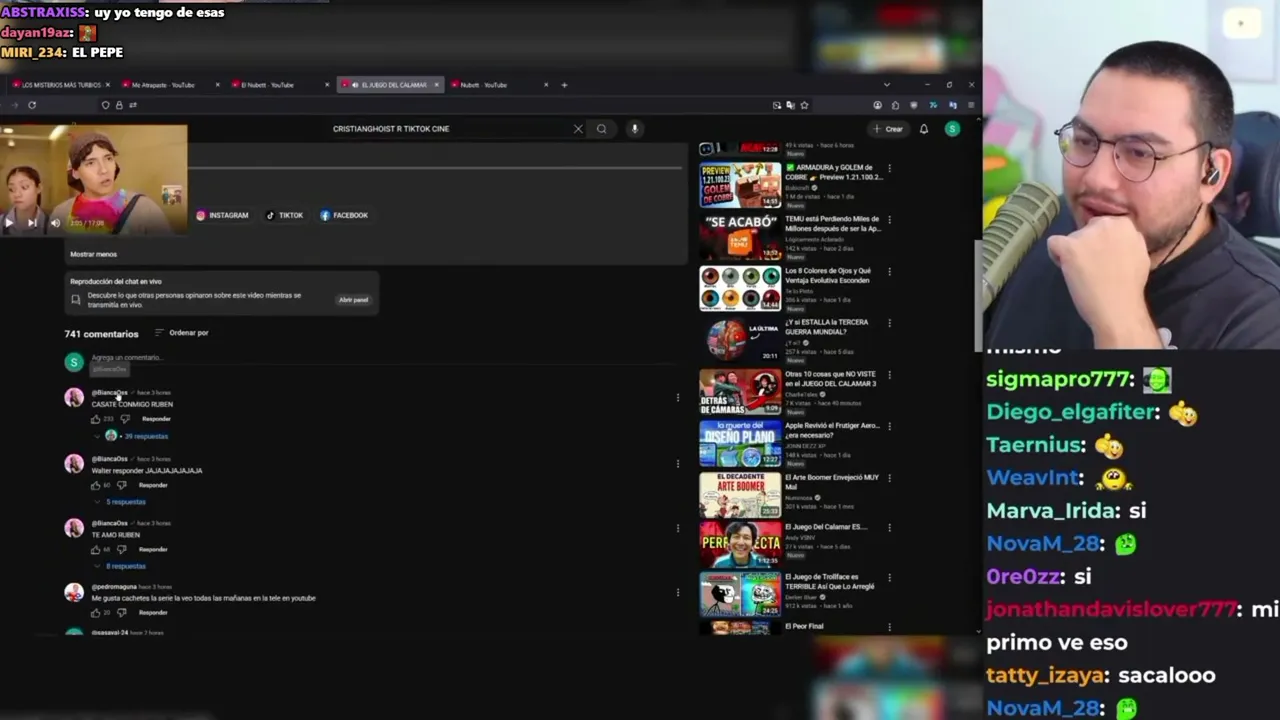Open the FACEBOOK link in description
This screenshot has width=1280, height=720.
click(x=344, y=215)
